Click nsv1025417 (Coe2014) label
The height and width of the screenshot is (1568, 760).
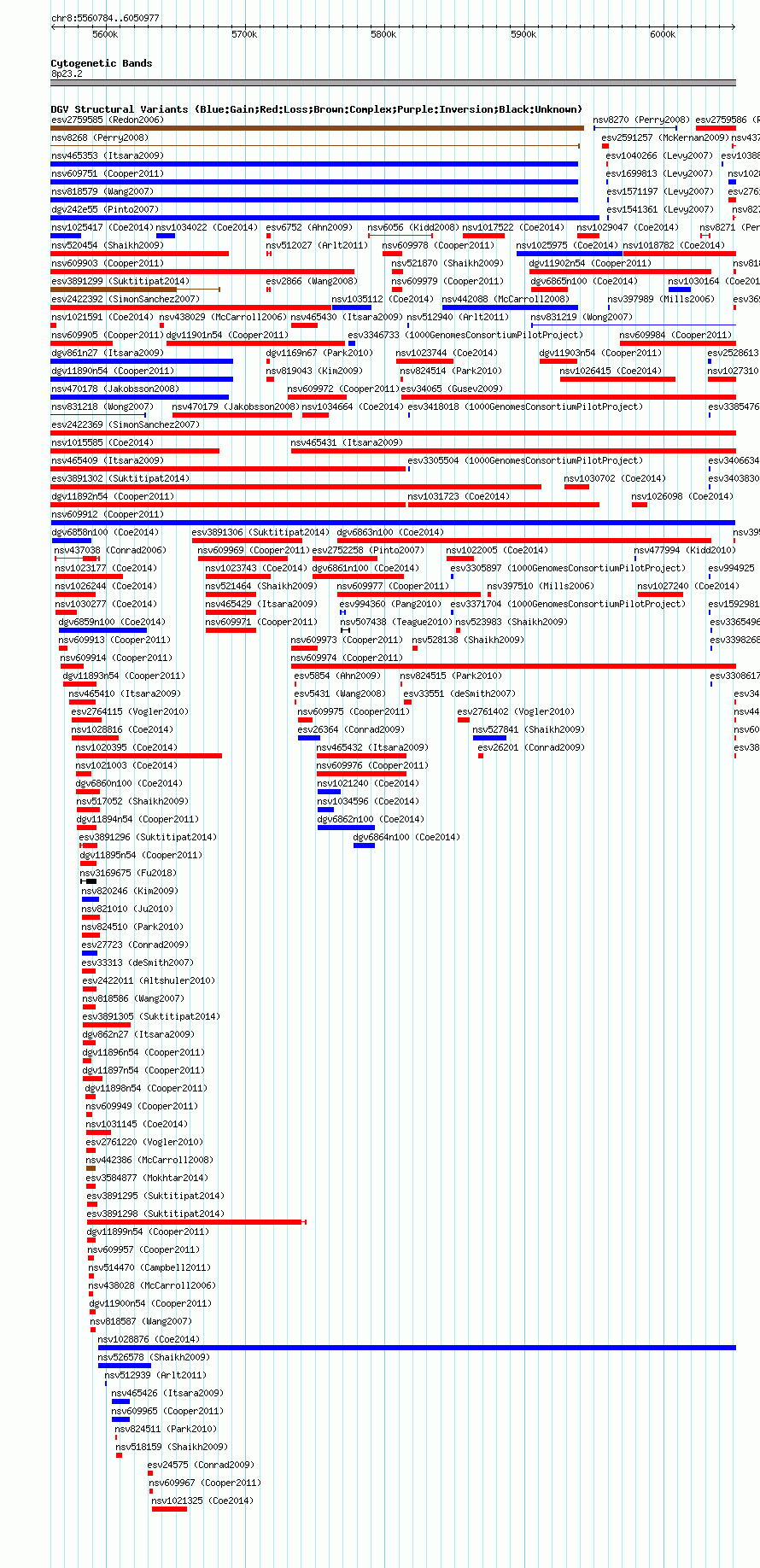(x=102, y=228)
